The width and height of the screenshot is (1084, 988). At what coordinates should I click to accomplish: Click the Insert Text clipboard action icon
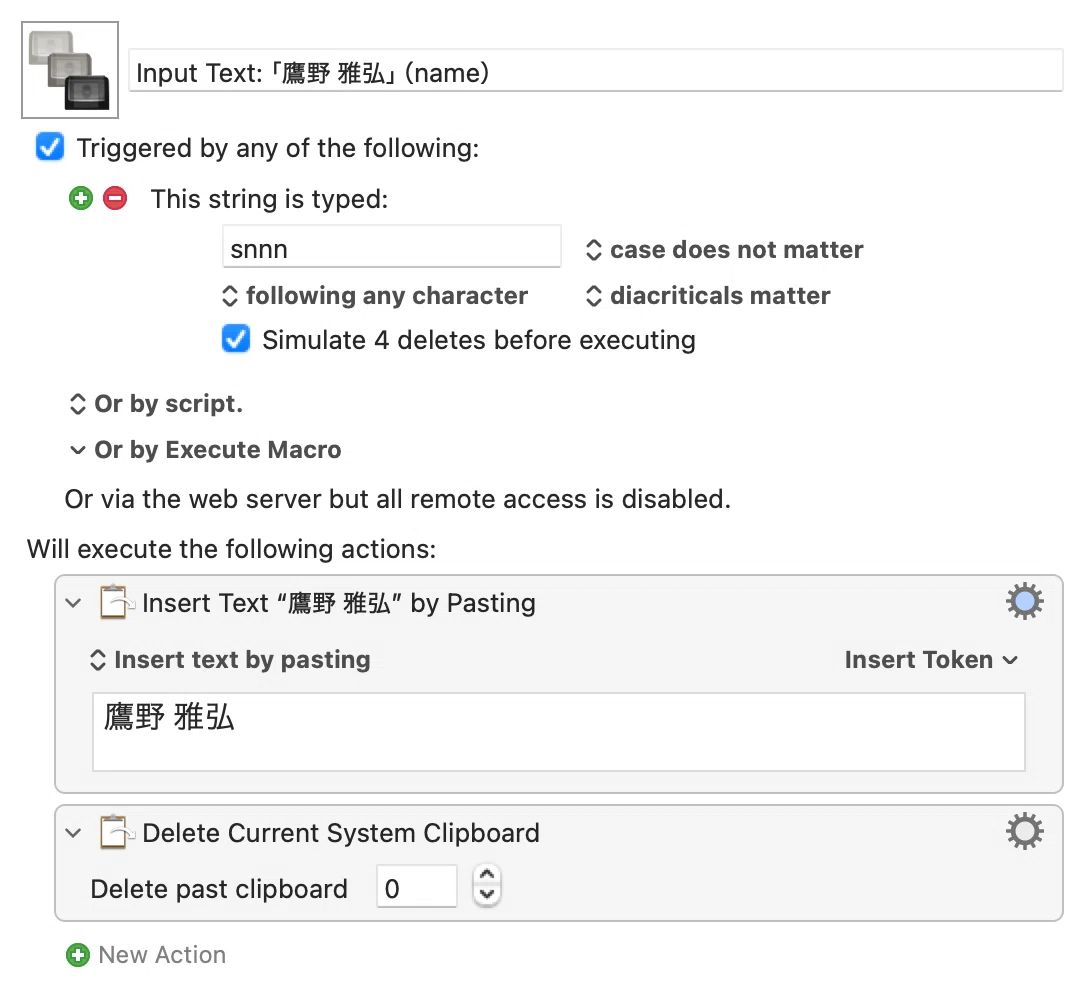click(x=115, y=602)
